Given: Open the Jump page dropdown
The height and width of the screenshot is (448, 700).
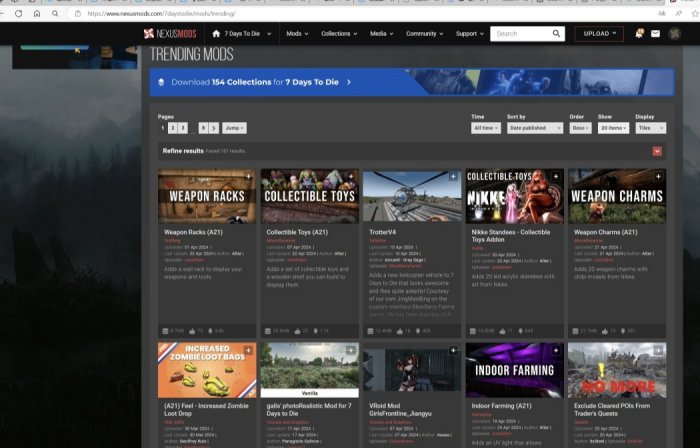Looking at the screenshot, I should pyautogui.click(x=234, y=128).
